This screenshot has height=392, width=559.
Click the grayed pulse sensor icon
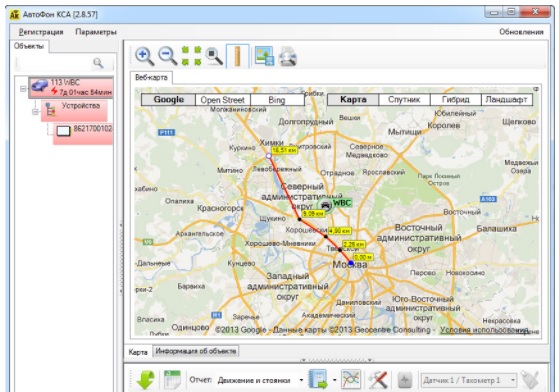[x=404, y=380]
